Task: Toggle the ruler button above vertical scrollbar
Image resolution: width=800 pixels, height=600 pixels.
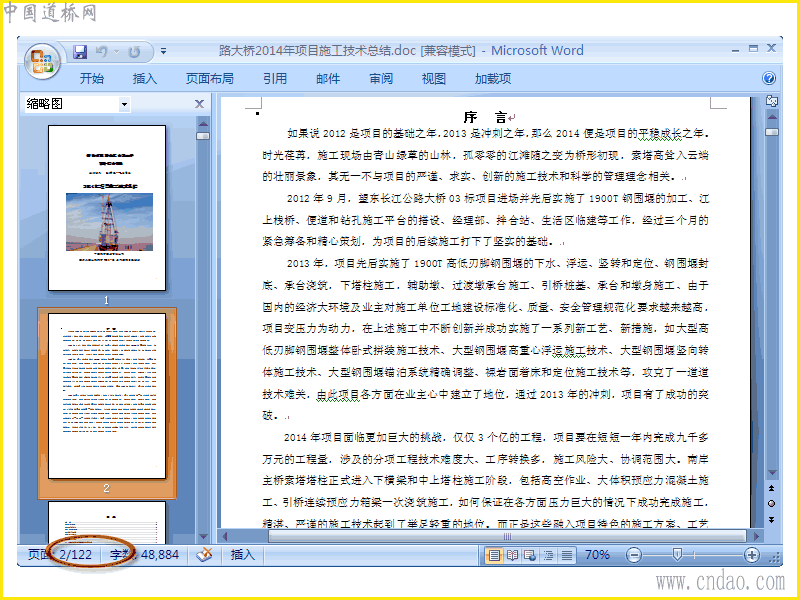Action: (772, 101)
